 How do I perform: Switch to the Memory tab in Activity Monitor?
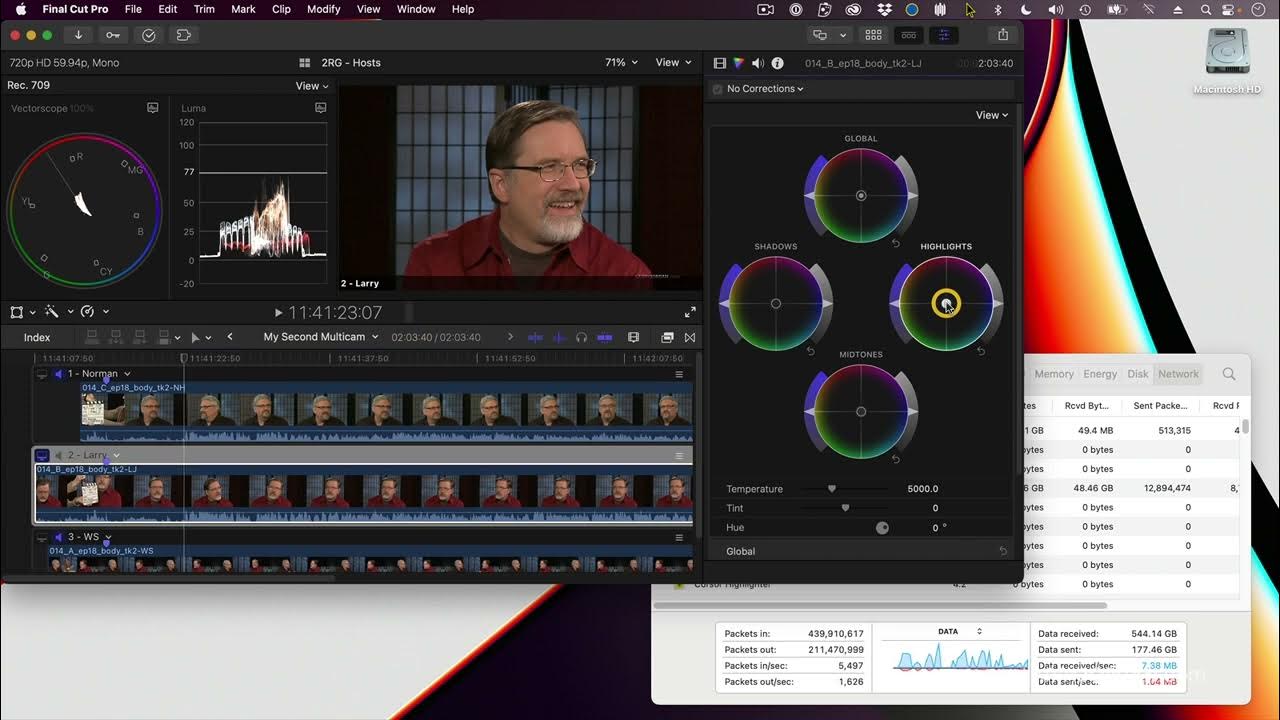1054,374
